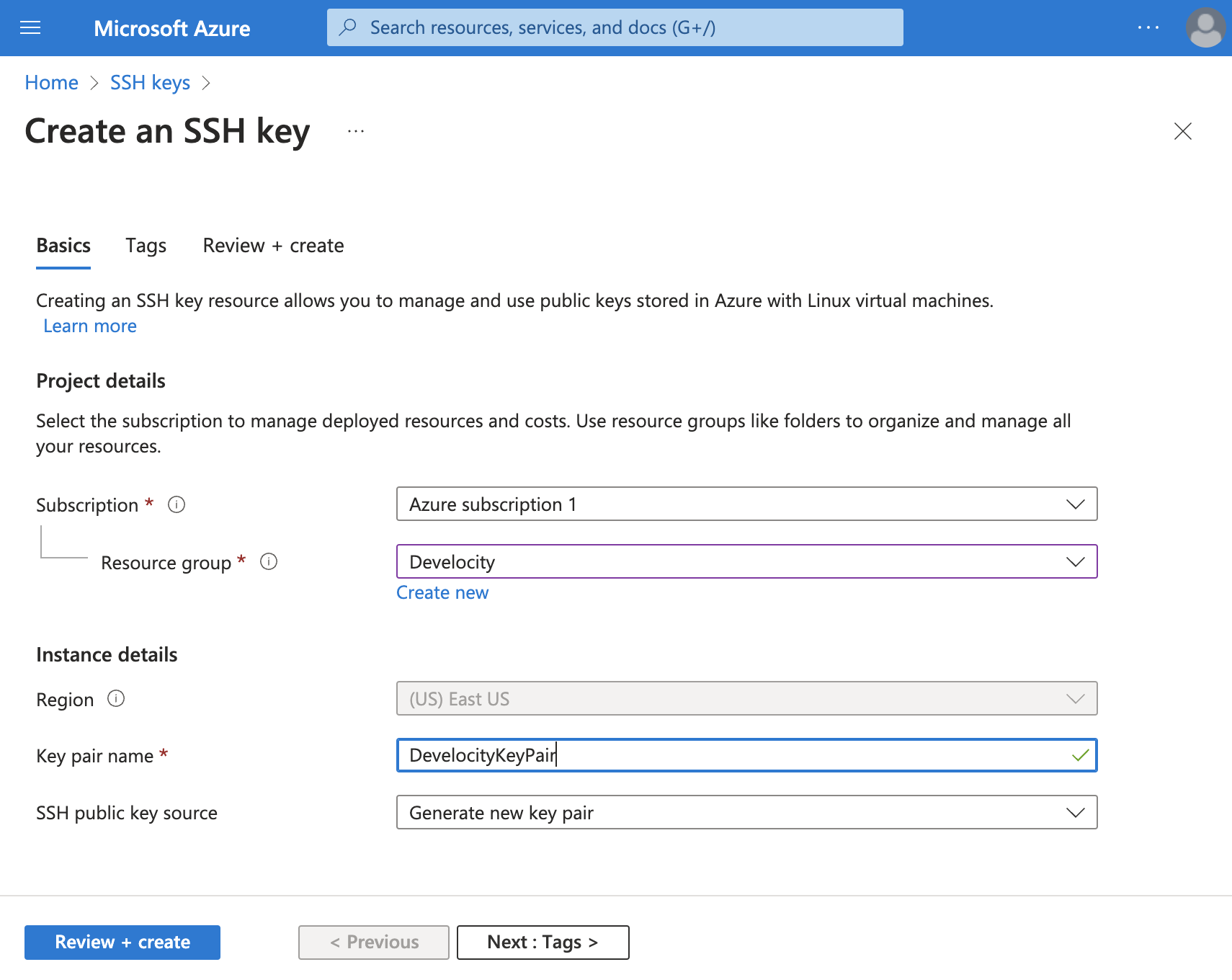Open the more options ellipsis in top bar
Viewport: 1232px width, 980px height.
(x=1148, y=27)
